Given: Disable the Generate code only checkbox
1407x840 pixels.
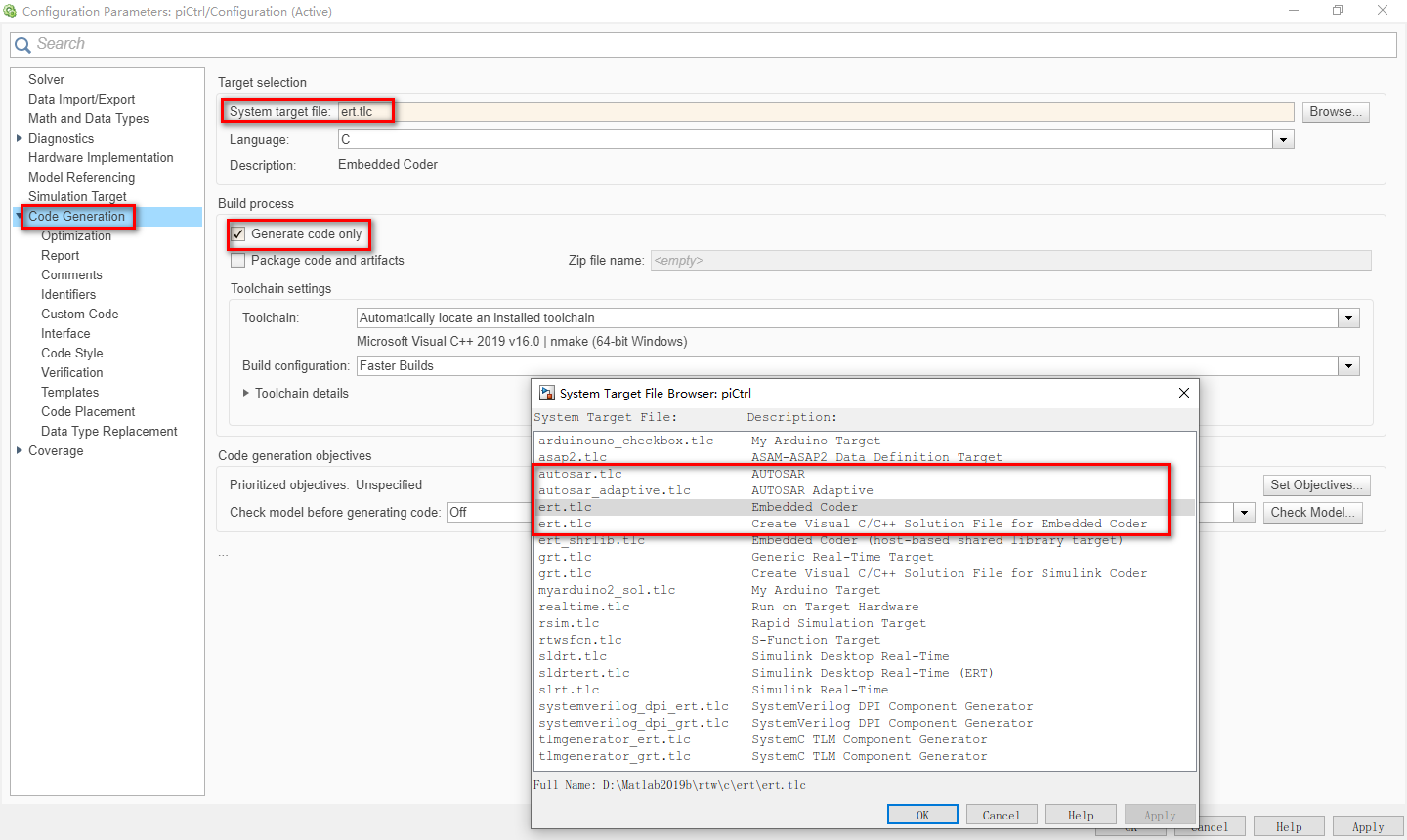Looking at the screenshot, I should click(236, 234).
